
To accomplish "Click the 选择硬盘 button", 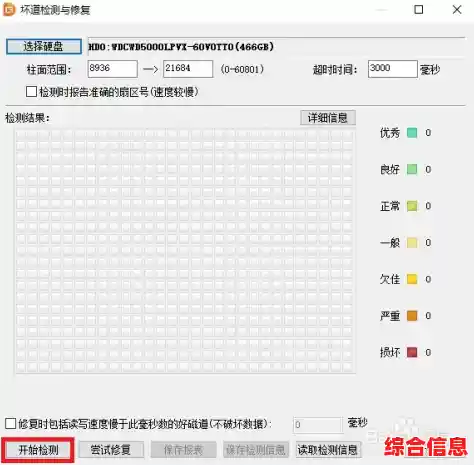I will pos(44,46).
